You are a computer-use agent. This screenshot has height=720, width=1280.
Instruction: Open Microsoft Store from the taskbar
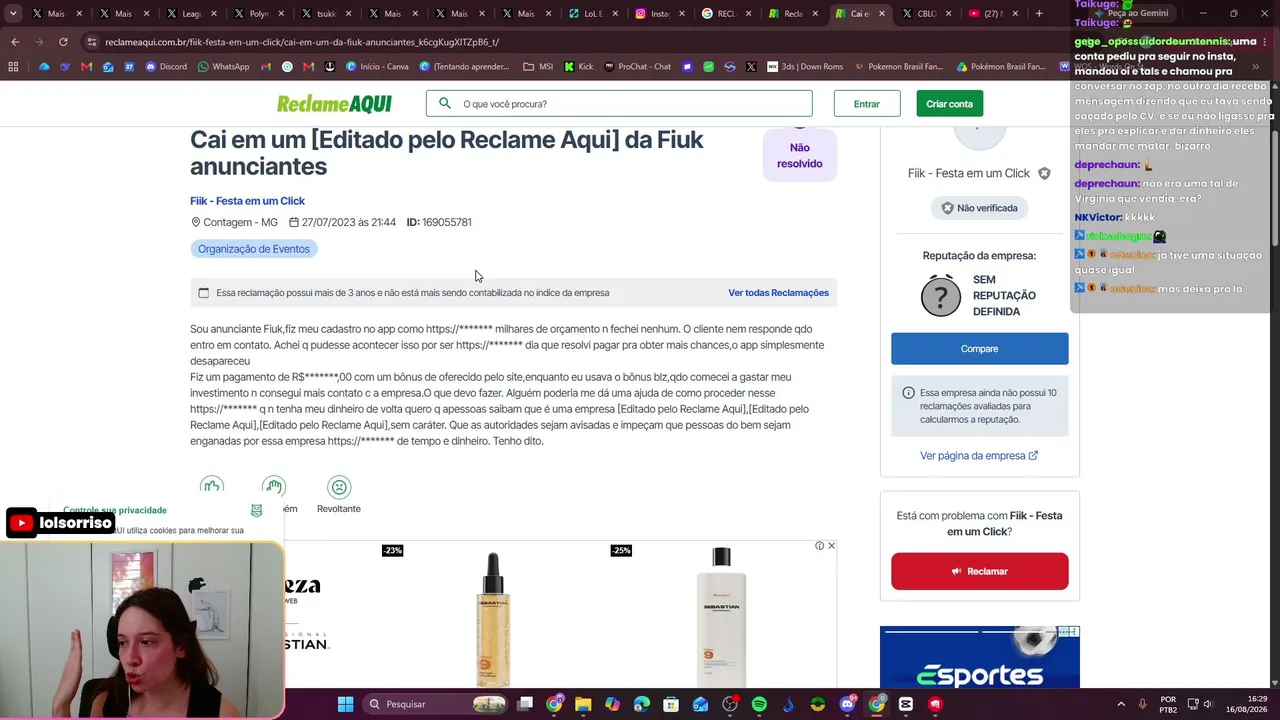coord(671,704)
